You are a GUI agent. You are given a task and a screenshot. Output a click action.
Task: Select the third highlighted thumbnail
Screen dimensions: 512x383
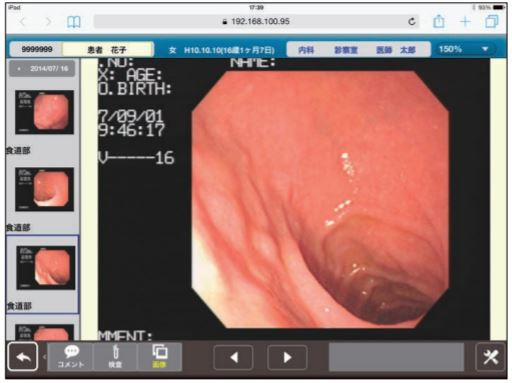click(x=46, y=267)
